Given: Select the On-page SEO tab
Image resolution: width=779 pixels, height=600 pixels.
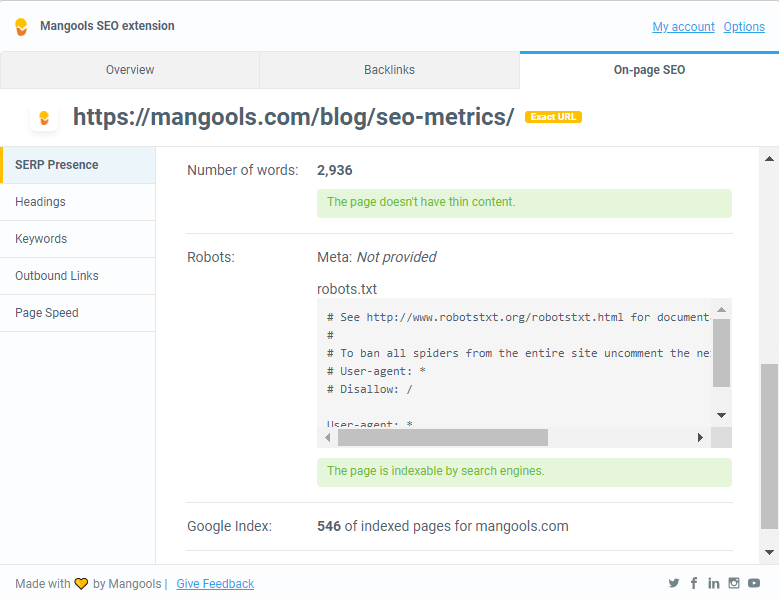Looking at the screenshot, I should [x=649, y=70].
